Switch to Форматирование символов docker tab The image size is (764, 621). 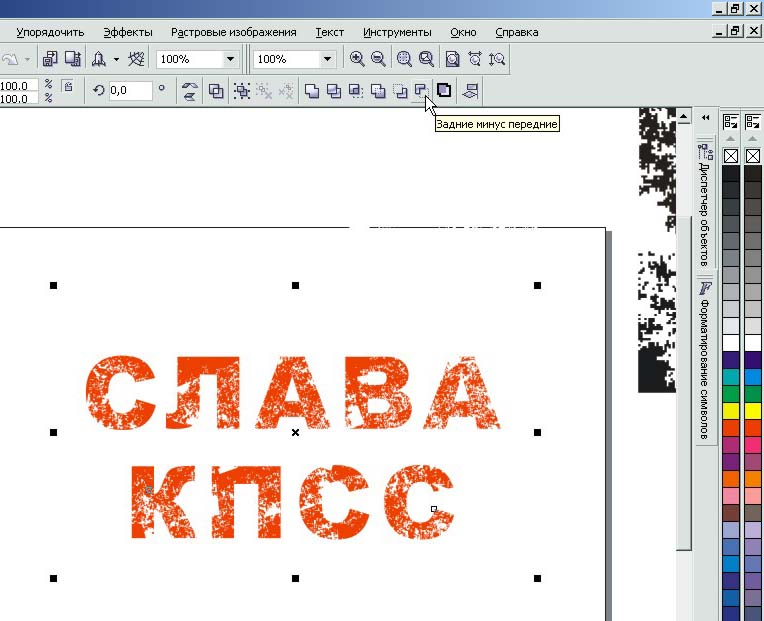(704, 361)
